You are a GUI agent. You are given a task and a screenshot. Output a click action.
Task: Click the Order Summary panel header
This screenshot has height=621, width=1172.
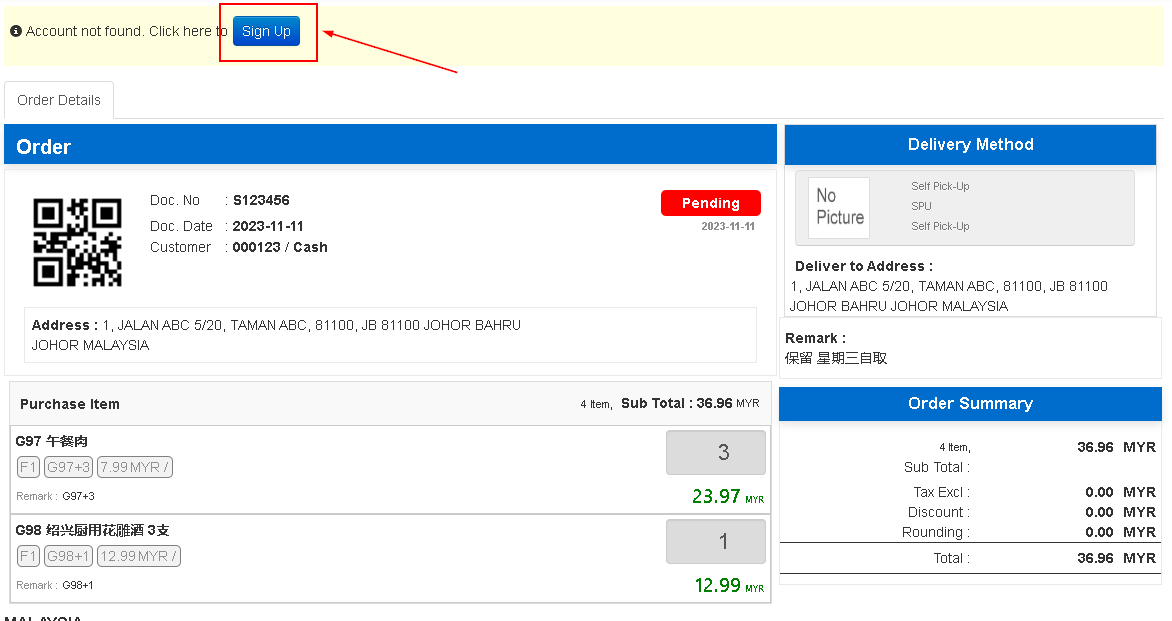pos(970,404)
